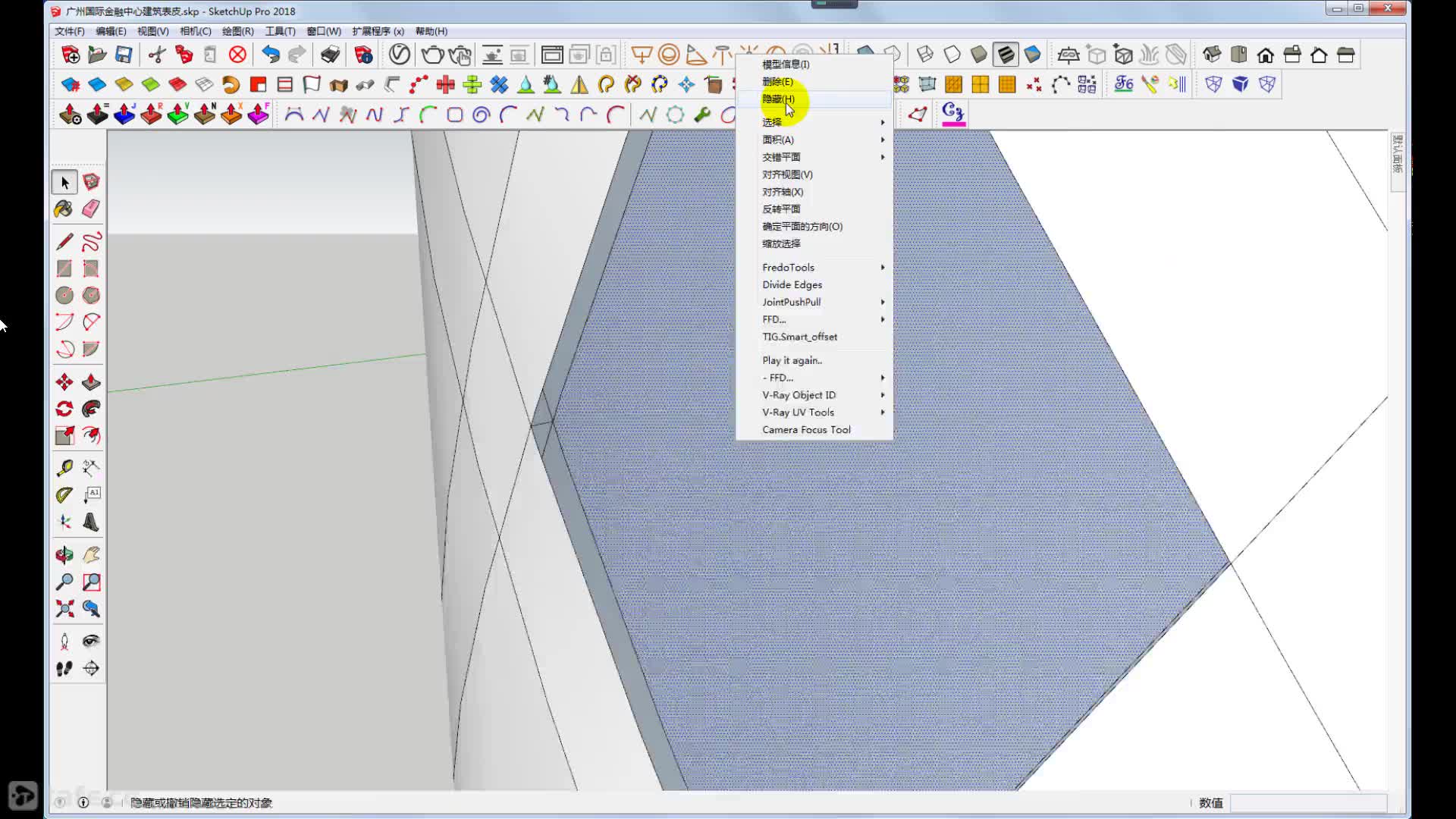Image resolution: width=1456 pixels, height=819 pixels.
Task: Select 确定平面的方向(O) entry
Action: [815, 227]
